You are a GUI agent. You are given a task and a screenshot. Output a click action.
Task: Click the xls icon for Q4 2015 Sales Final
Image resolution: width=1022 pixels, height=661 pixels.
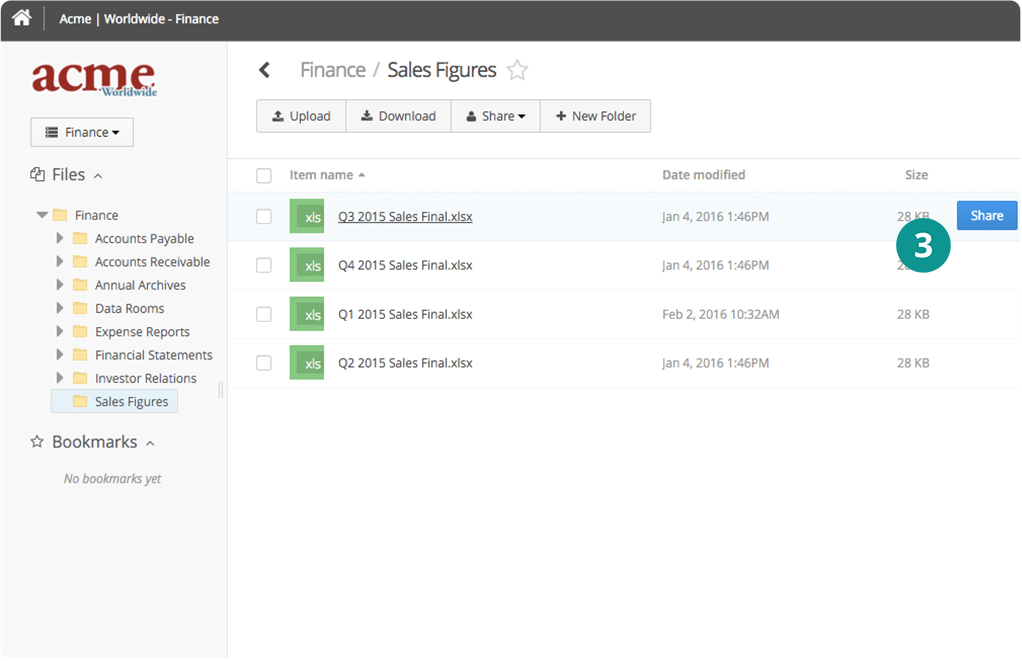(307, 266)
